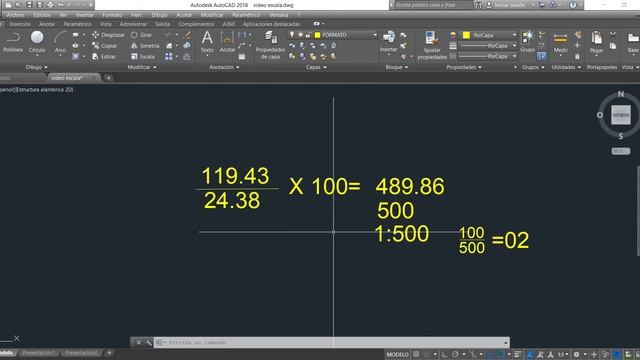Select the Arco draw tool
Screen dimensions: 640x360
tap(60, 42)
